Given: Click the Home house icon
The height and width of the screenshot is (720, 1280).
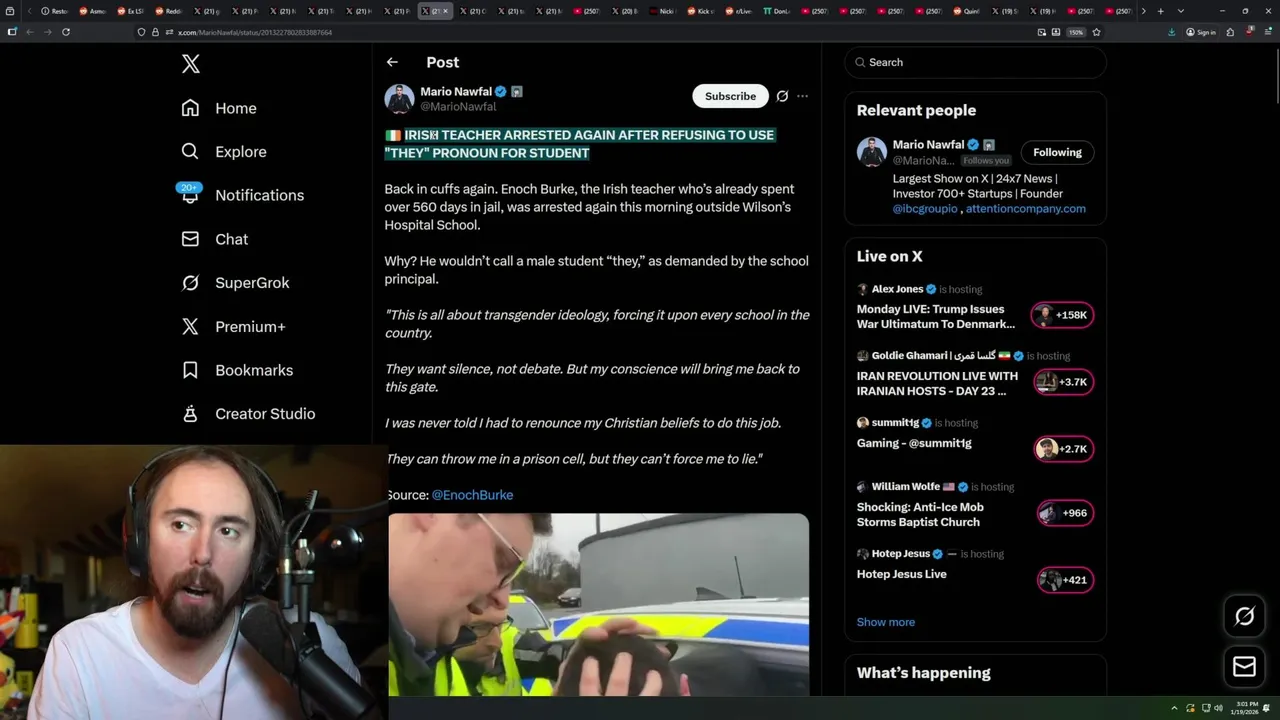Looking at the screenshot, I should 190,108.
